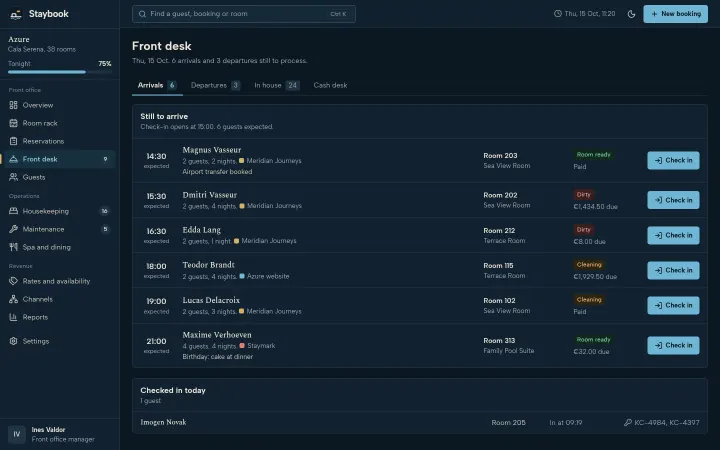The width and height of the screenshot is (720, 450).
Task: Click the Room 313 label
Action: click(499, 341)
